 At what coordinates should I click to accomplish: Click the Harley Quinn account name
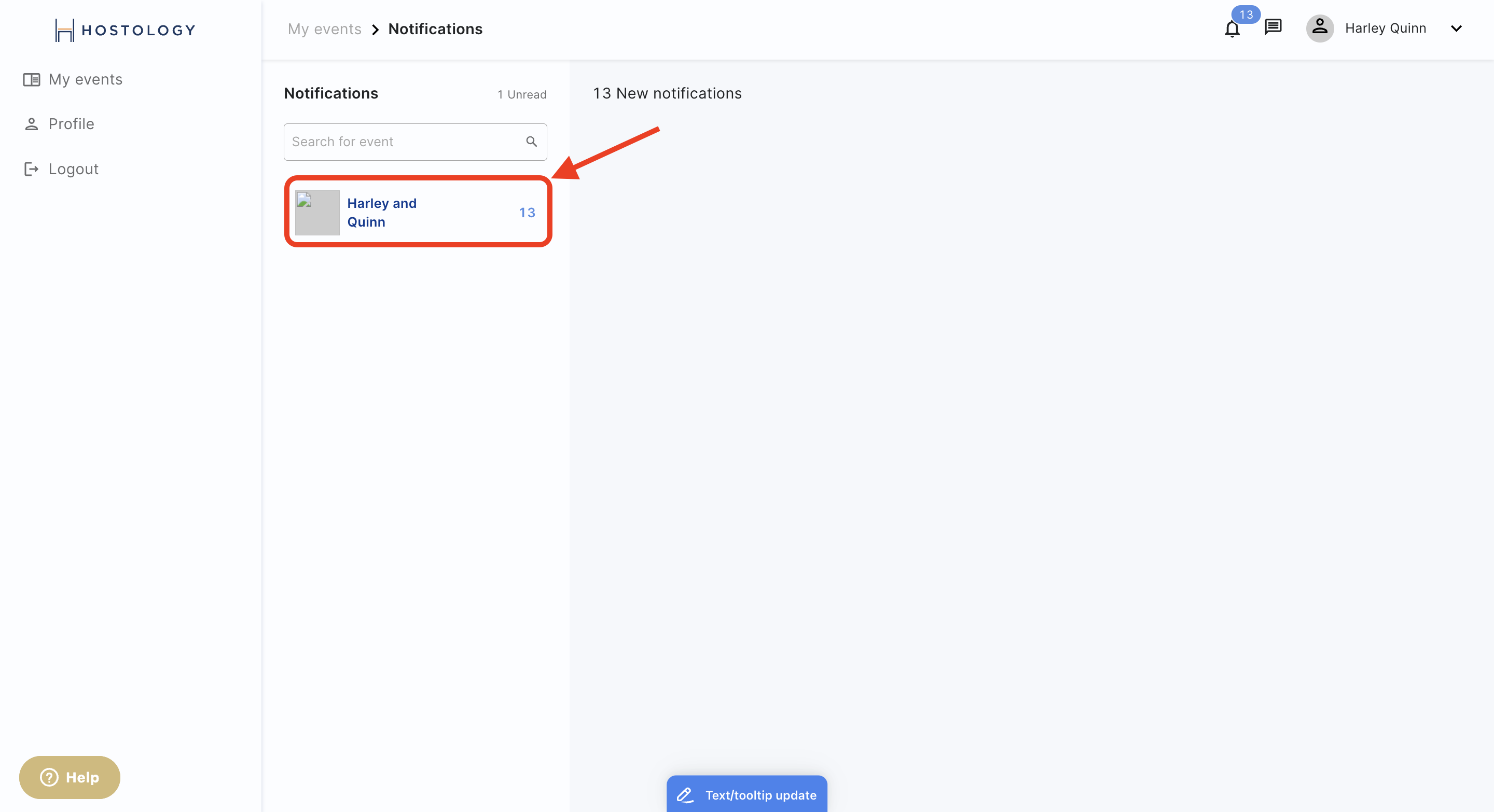tap(1386, 29)
